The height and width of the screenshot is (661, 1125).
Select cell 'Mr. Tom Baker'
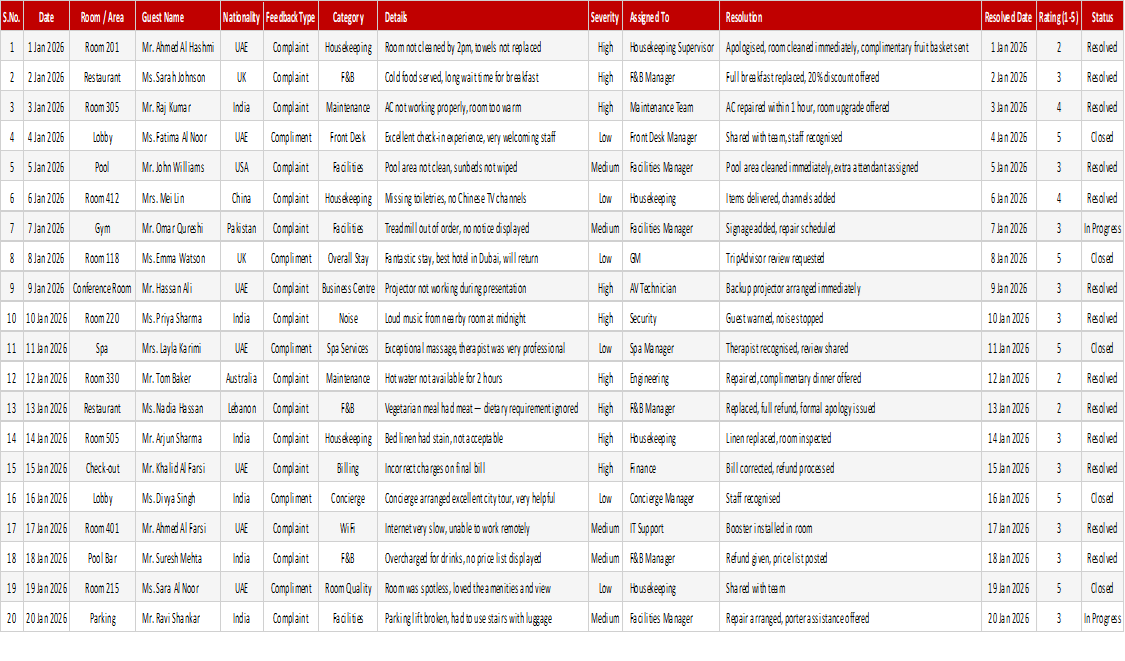(178, 378)
